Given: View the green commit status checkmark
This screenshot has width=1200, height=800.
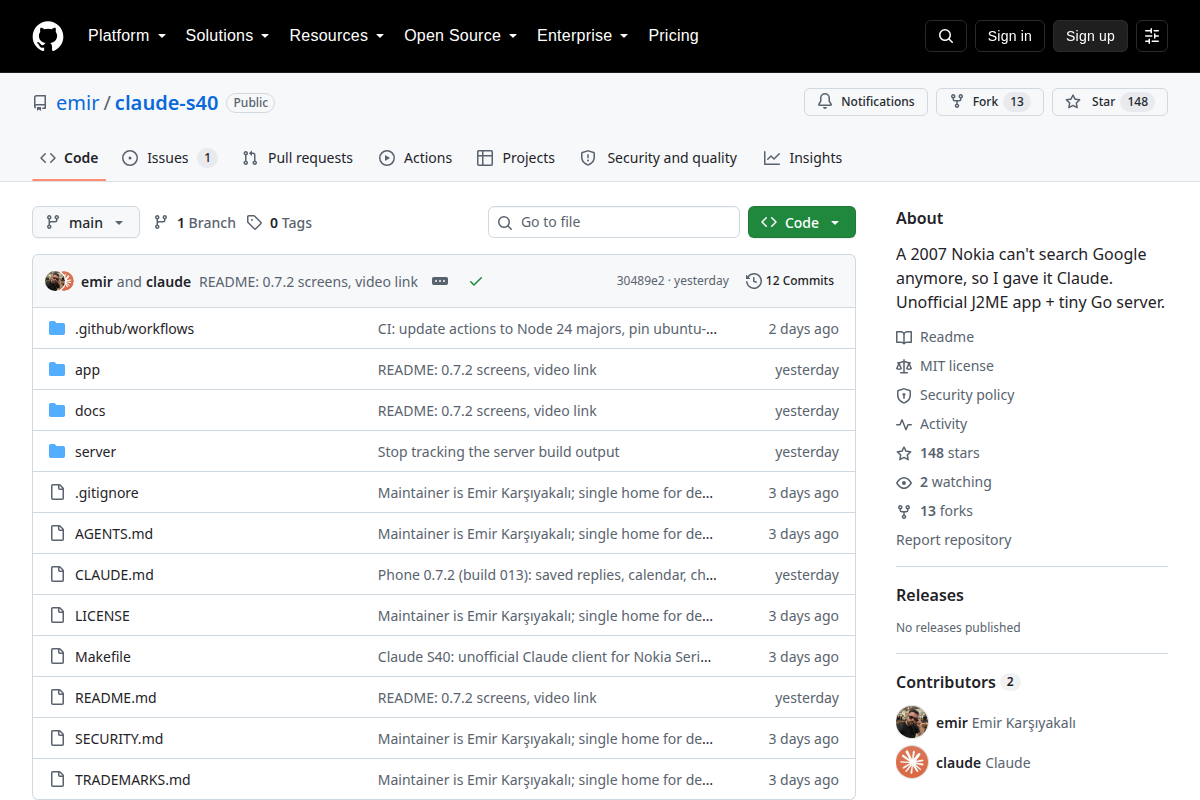Looking at the screenshot, I should 476,281.
